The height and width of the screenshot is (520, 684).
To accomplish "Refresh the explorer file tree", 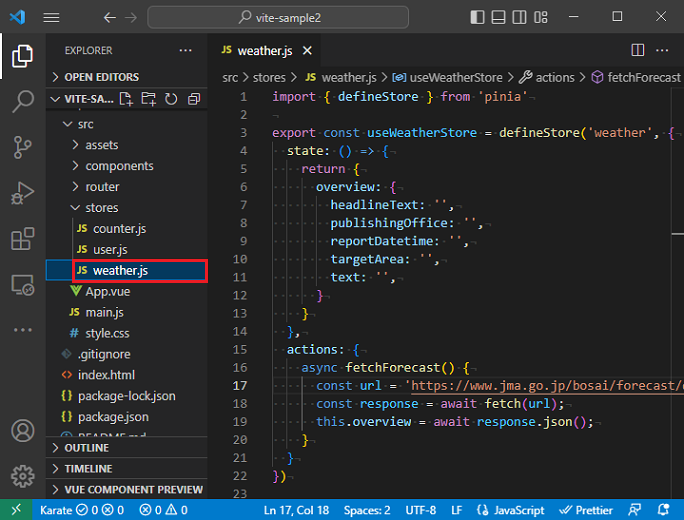I will pyautogui.click(x=171, y=99).
